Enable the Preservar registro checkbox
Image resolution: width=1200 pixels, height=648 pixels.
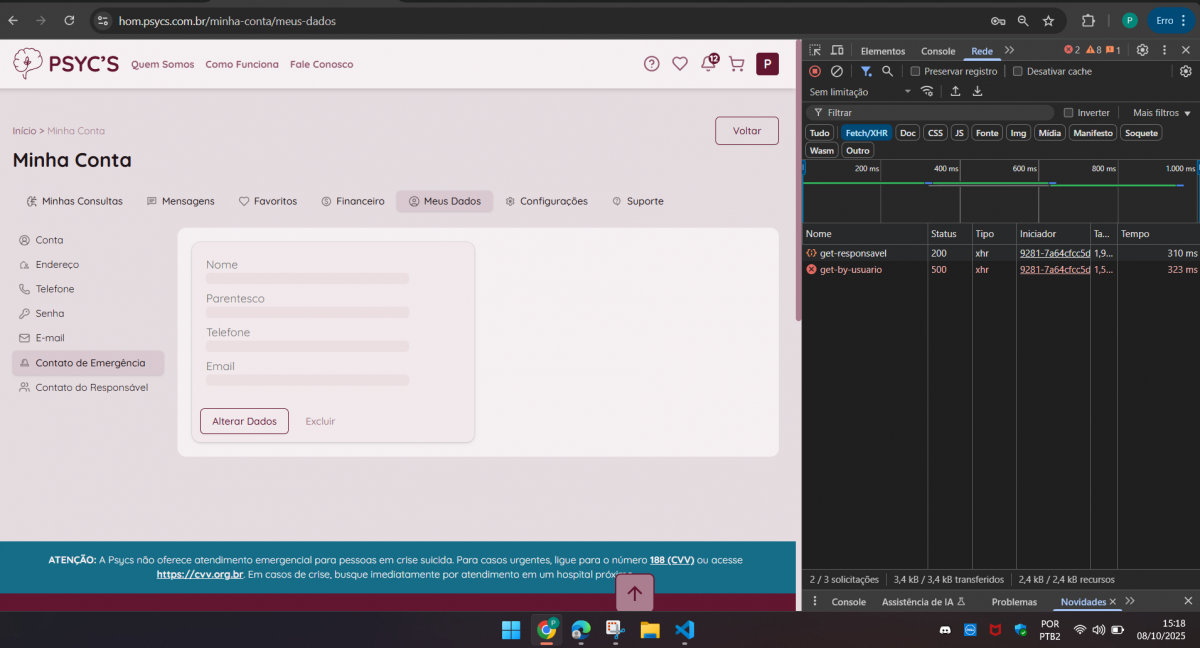point(915,71)
